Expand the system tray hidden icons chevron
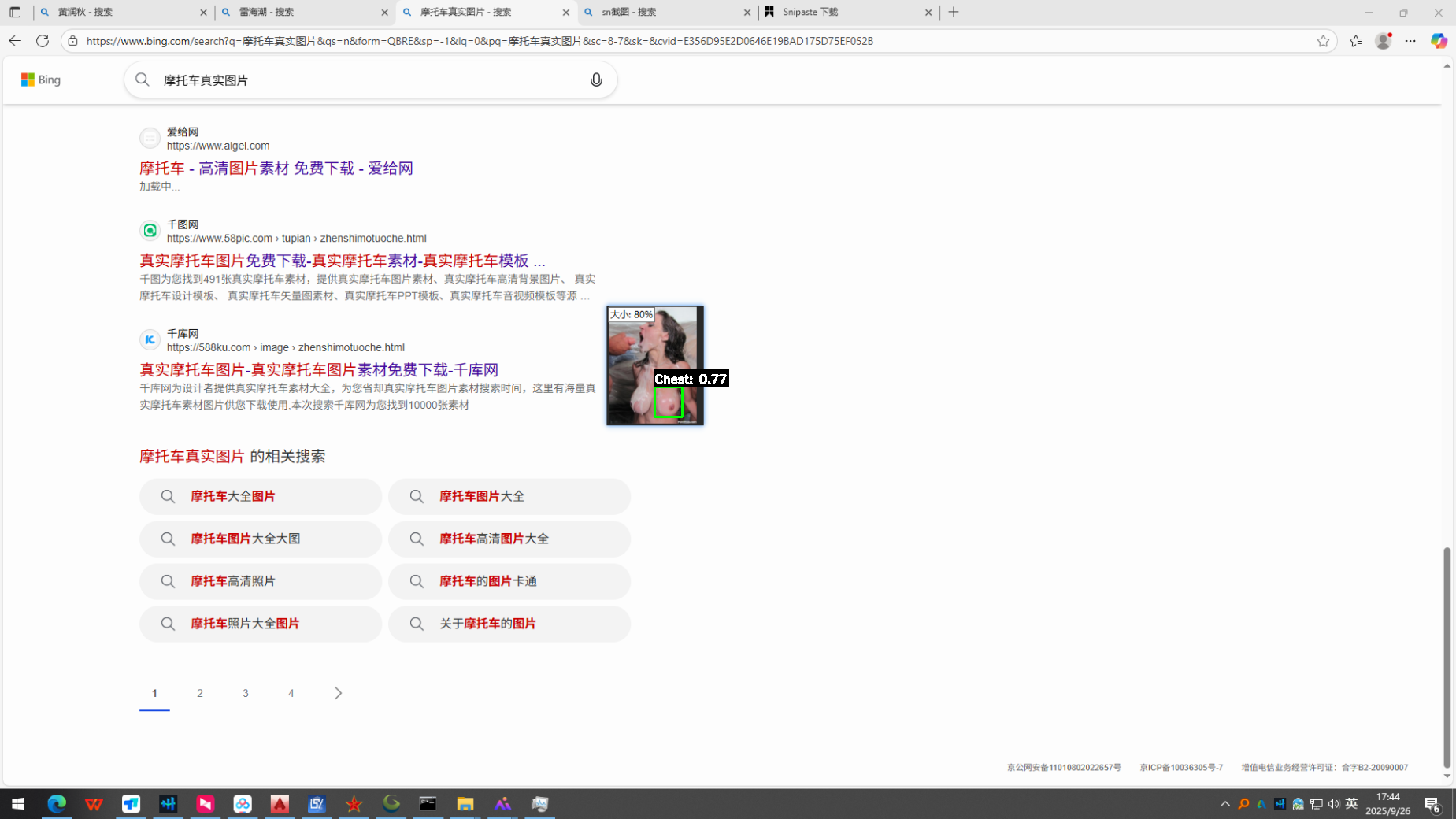Viewport: 1456px width, 819px height. tap(1224, 803)
